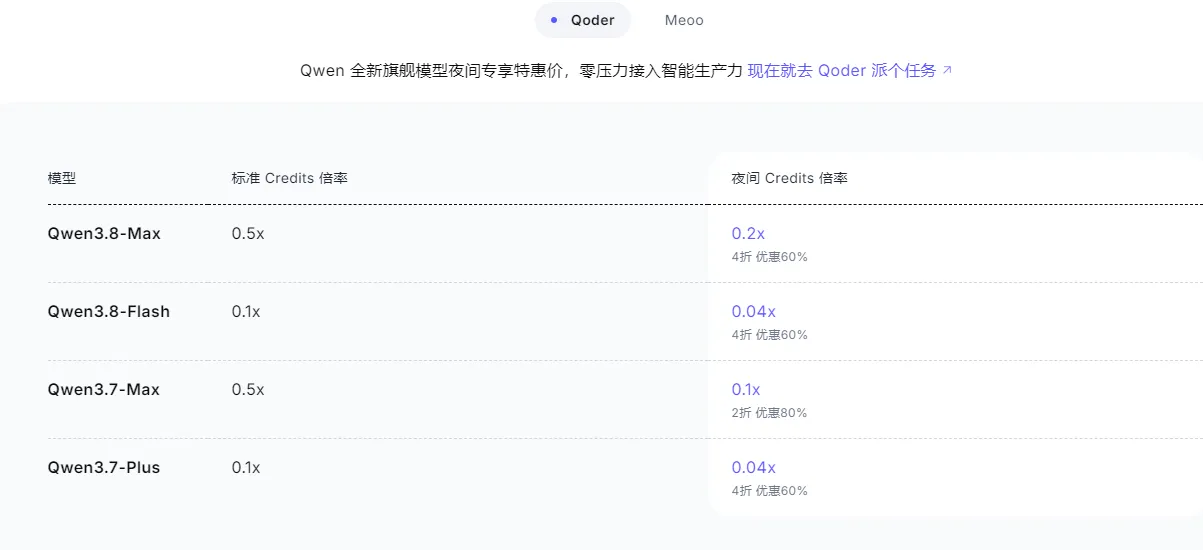Image resolution: width=1203 pixels, height=550 pixels.
Task: Select the Qwen3.8-Max model name
Action: (104, 233)
